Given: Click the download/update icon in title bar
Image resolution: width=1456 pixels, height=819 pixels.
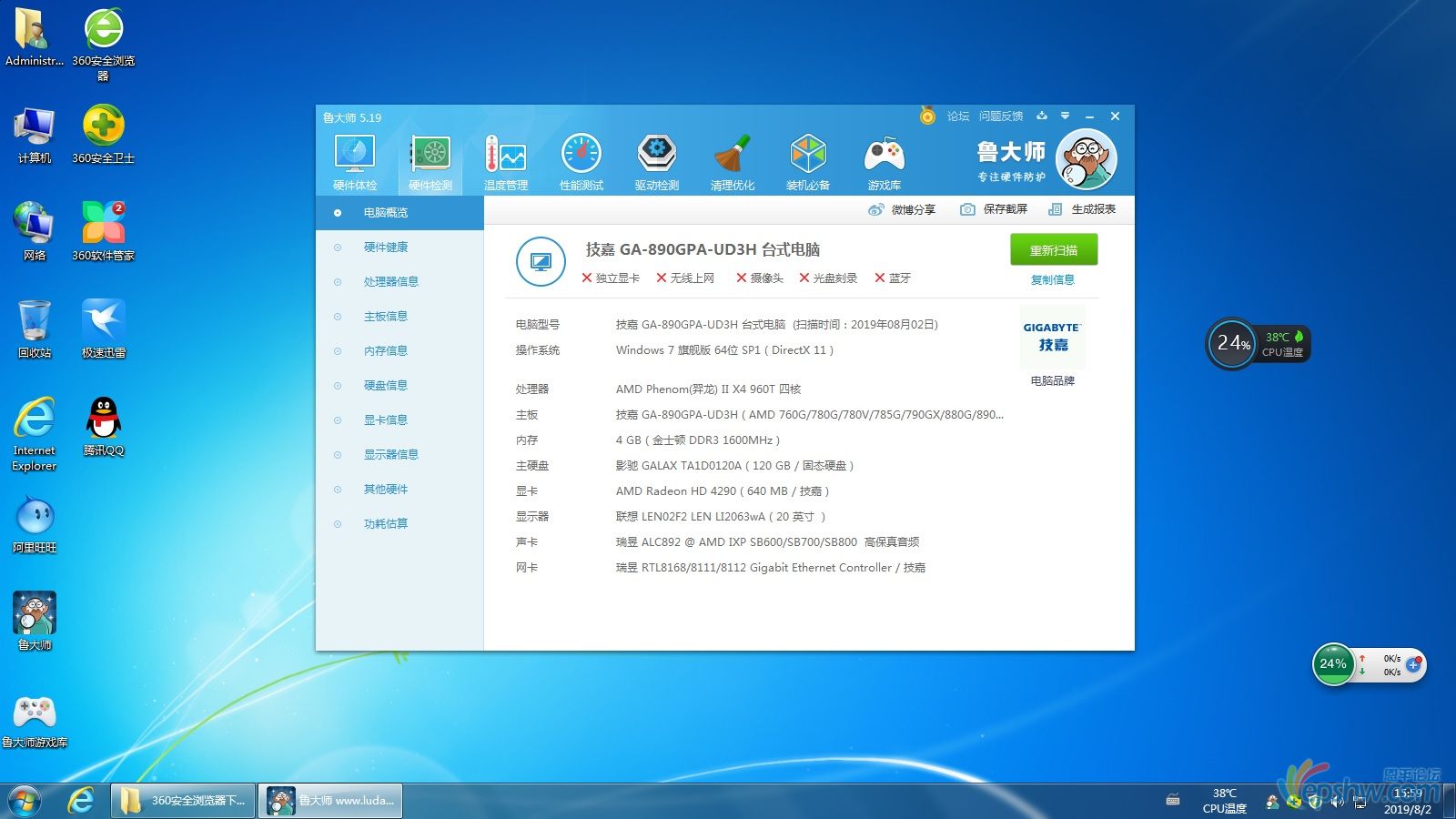Looking at the screenshot, I should pyautogui.click(x=1042, y=116).
